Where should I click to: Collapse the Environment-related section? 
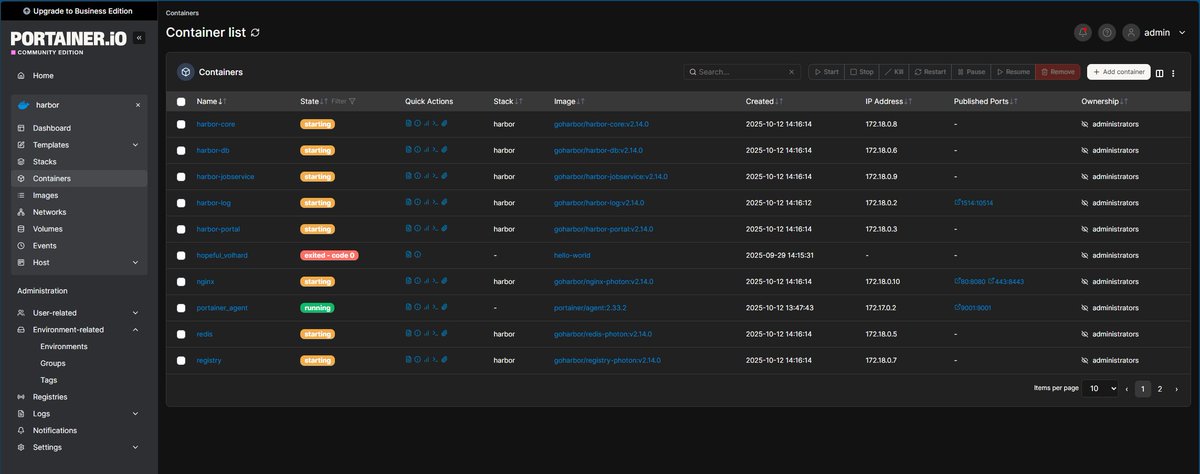pyautogui.click(x=136, y=329)
